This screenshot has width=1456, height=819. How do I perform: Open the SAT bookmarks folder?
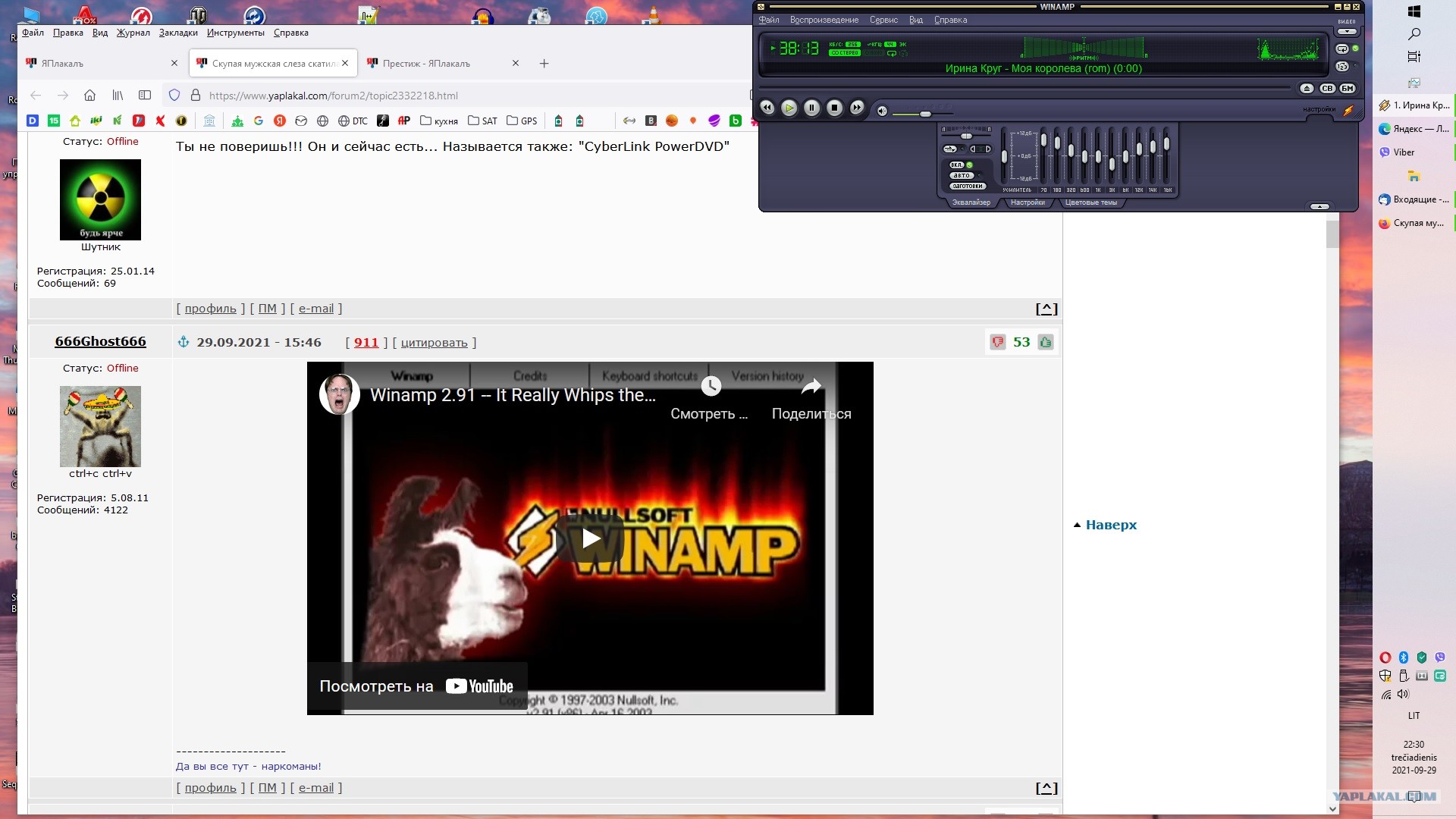click(483, 121)
